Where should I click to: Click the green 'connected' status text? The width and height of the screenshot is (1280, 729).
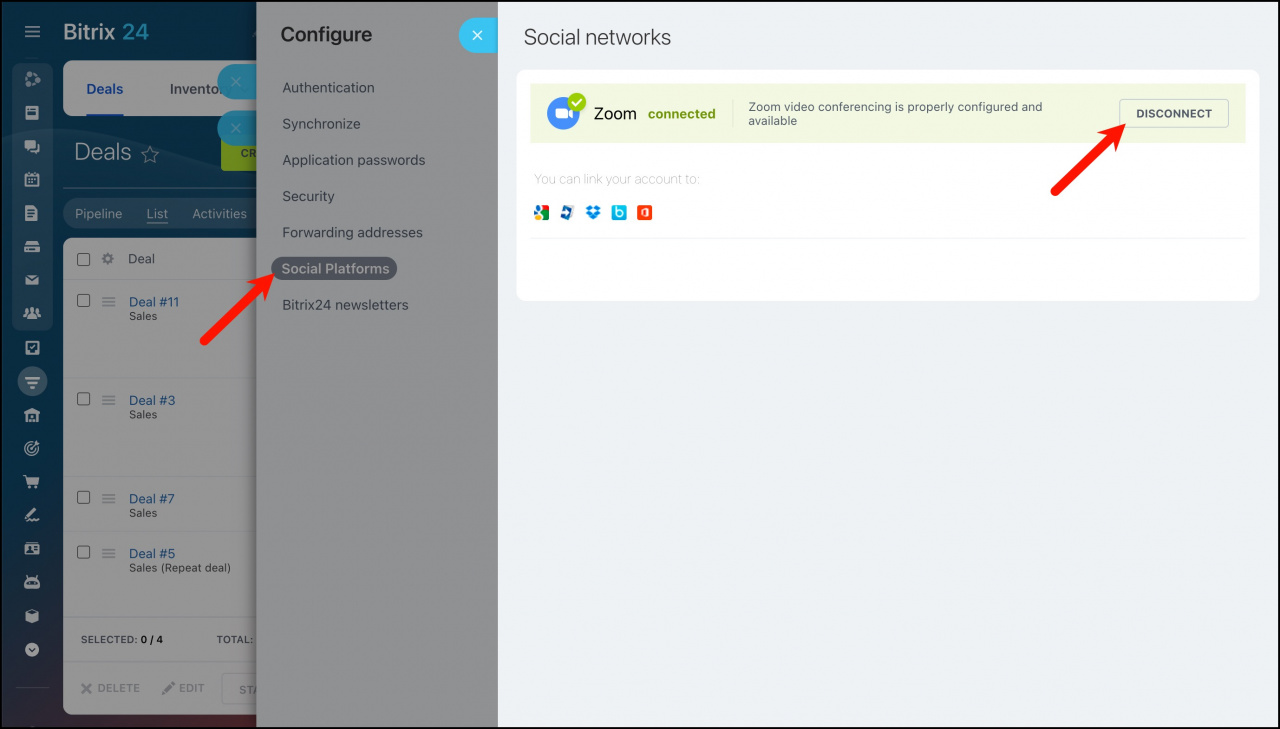pyautogui.click(x=681, y=114)
